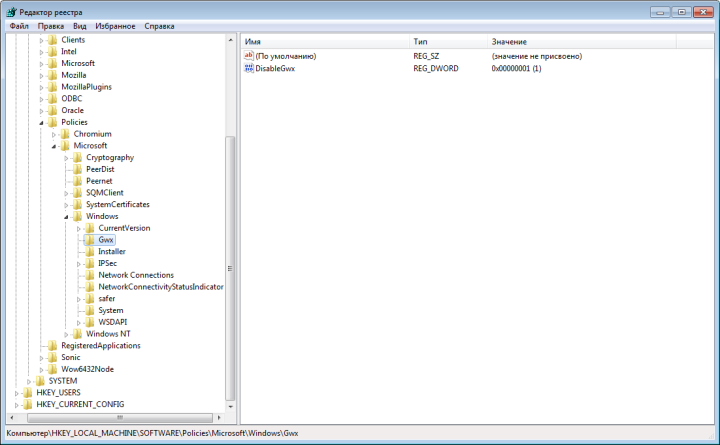
Task: Click the MozillaPlugins folder icon
Action: tap(53, 87)
